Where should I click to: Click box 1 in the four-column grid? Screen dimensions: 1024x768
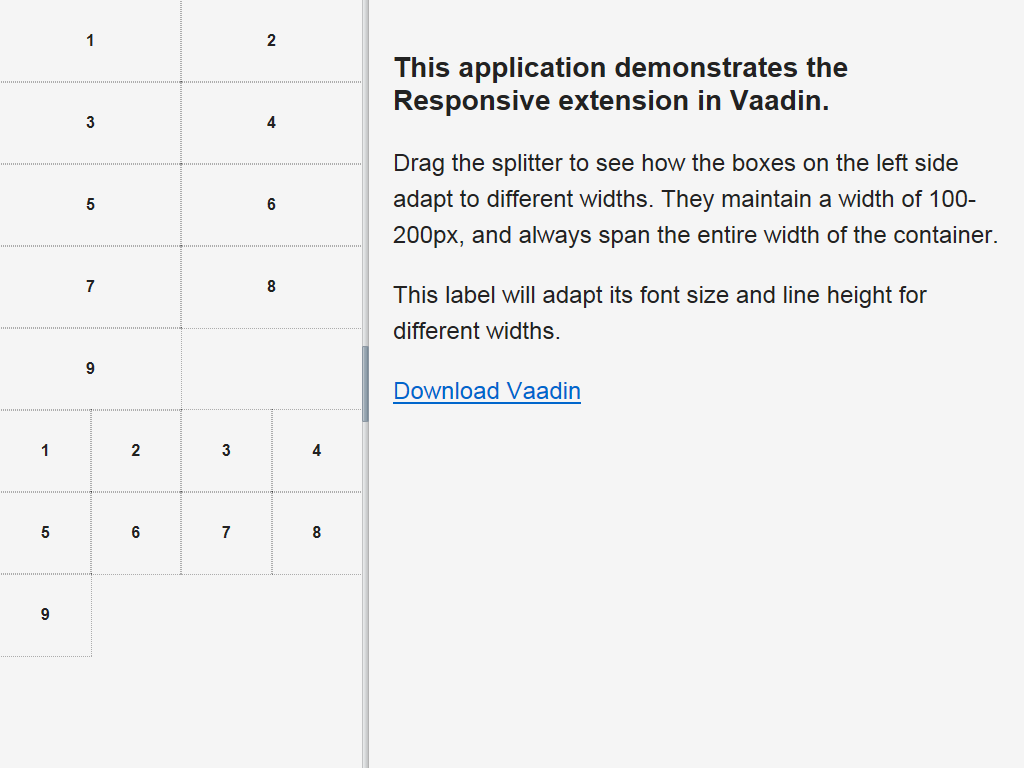pyautogui.click(x=45, y=451)
